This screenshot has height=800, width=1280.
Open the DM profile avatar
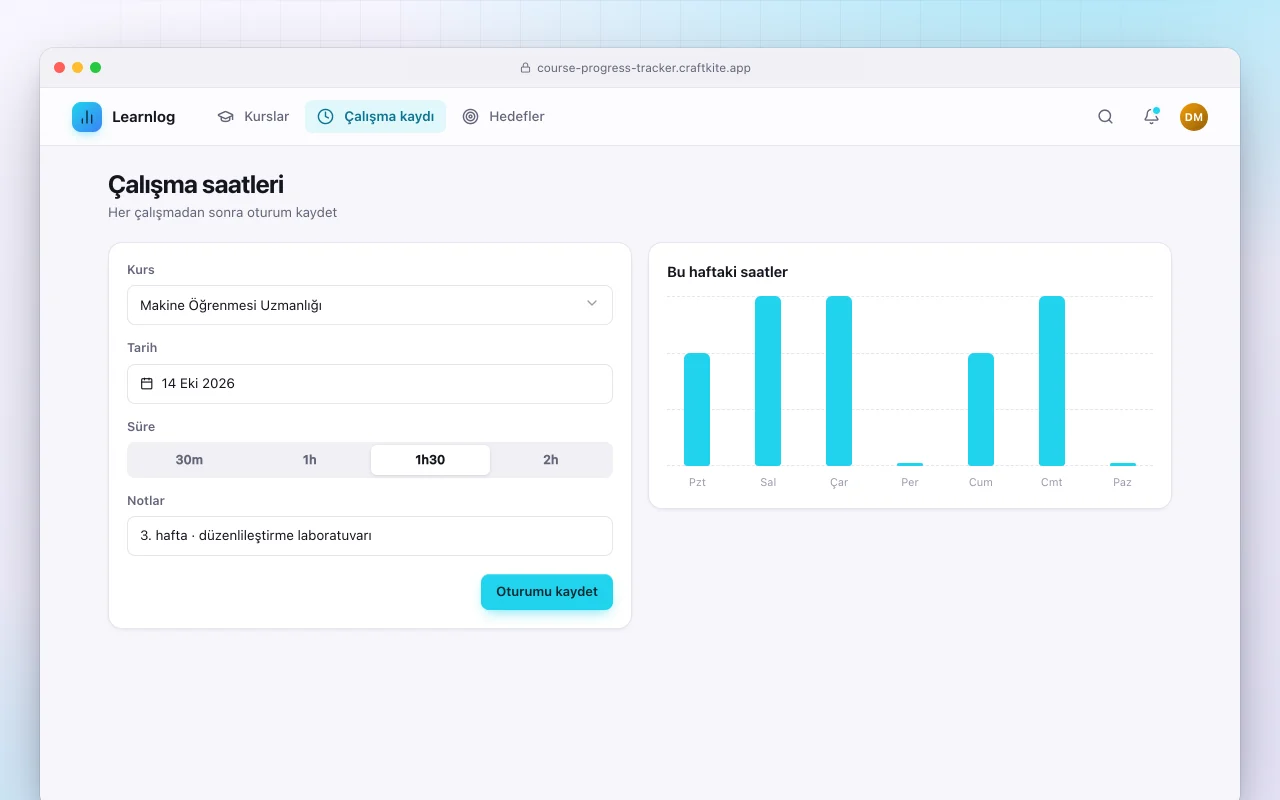click(x=1194, y=117)
